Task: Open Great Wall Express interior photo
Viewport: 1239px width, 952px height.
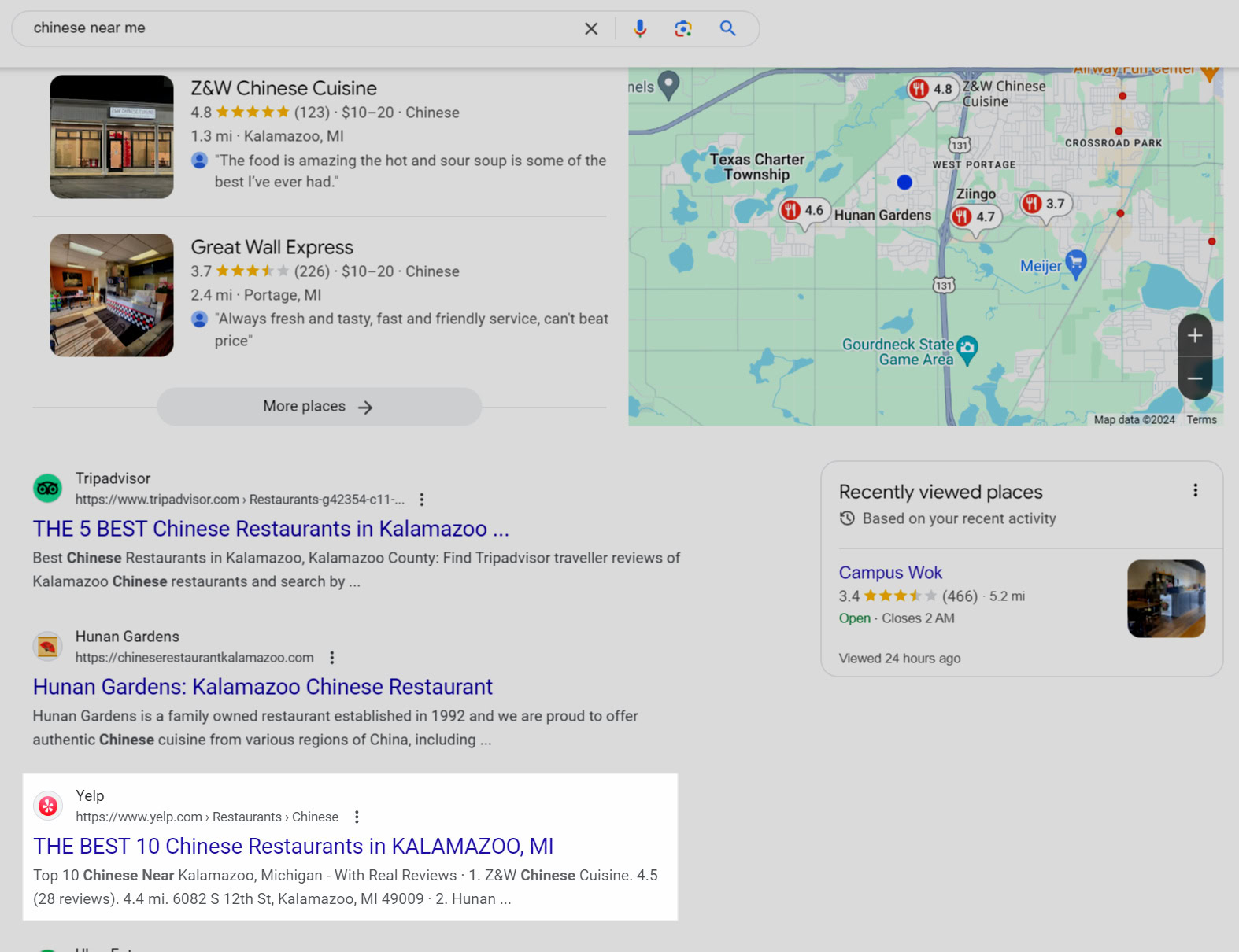Action: pos(112,295)
